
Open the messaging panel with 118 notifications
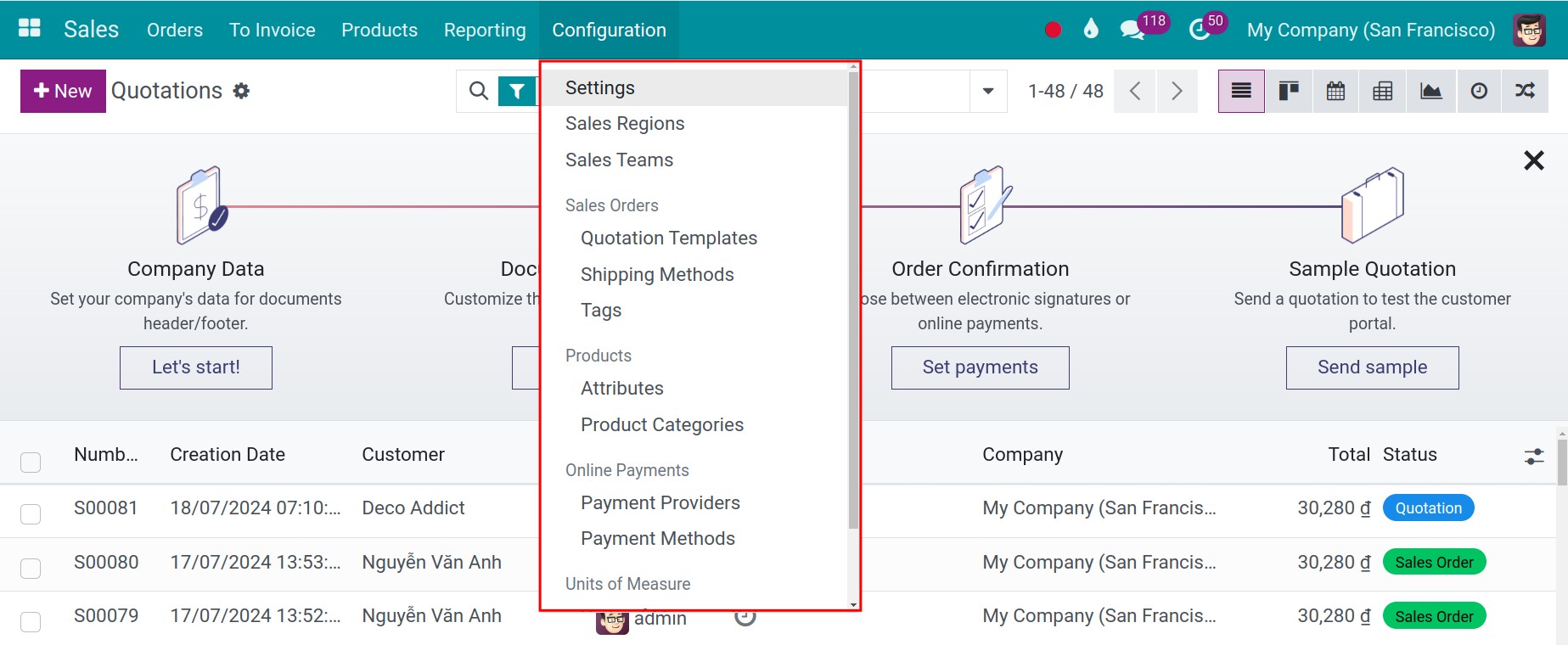point(1132,29)
